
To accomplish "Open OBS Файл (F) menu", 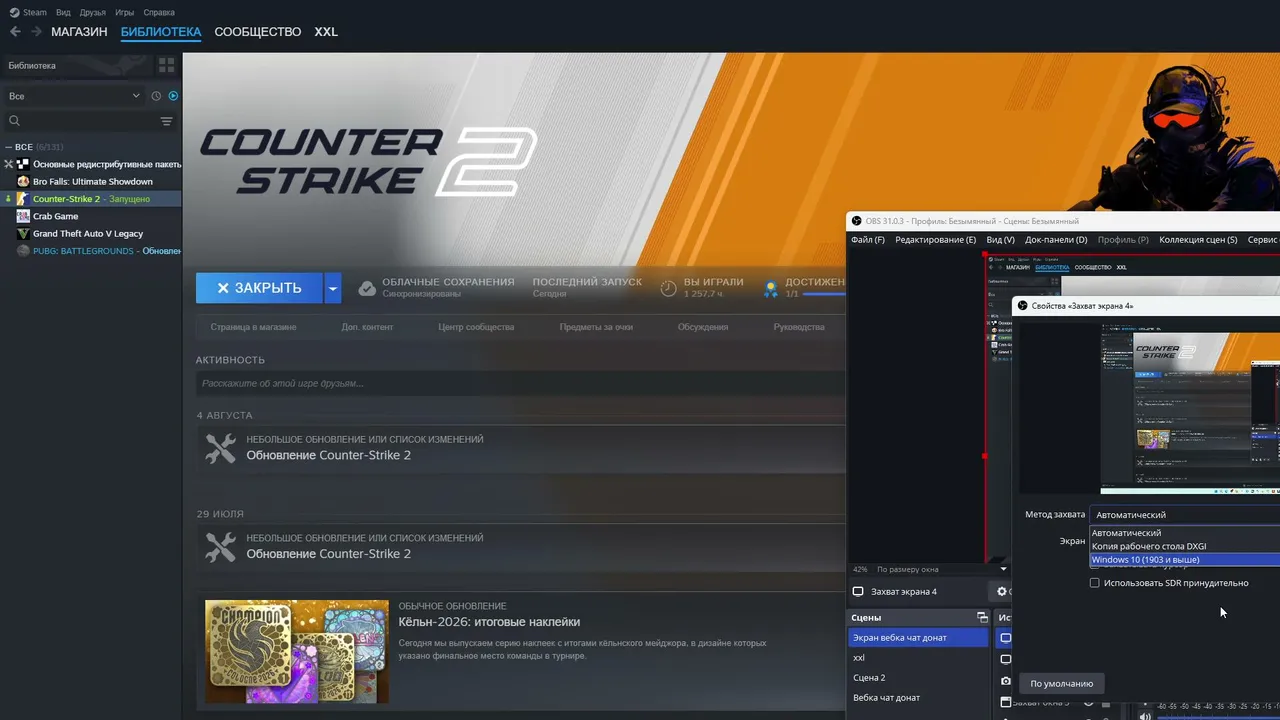I will (x=868, y=240).
